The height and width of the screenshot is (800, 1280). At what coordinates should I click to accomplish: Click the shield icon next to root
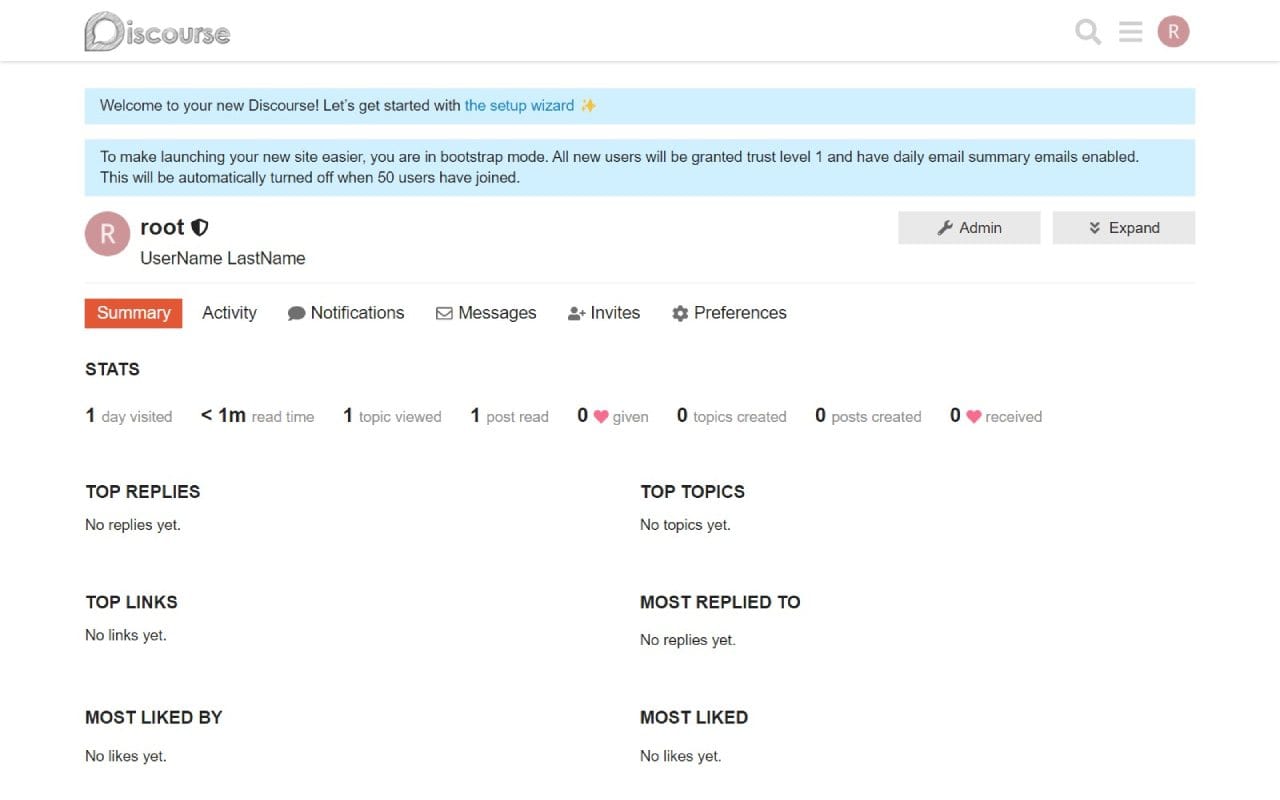[x=200, y=227]
